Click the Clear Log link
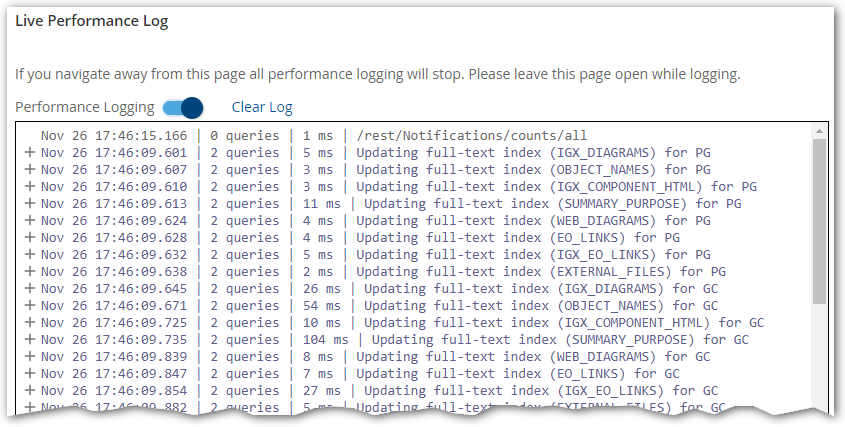Screen dimensions: 845x427 pos(262,107)
